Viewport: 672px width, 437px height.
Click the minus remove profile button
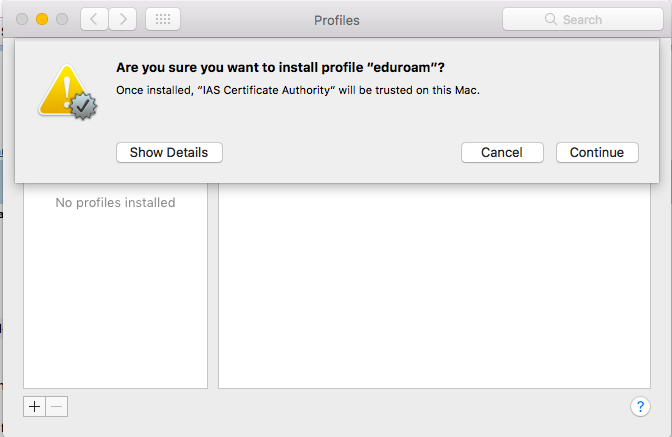pos(56,406)
